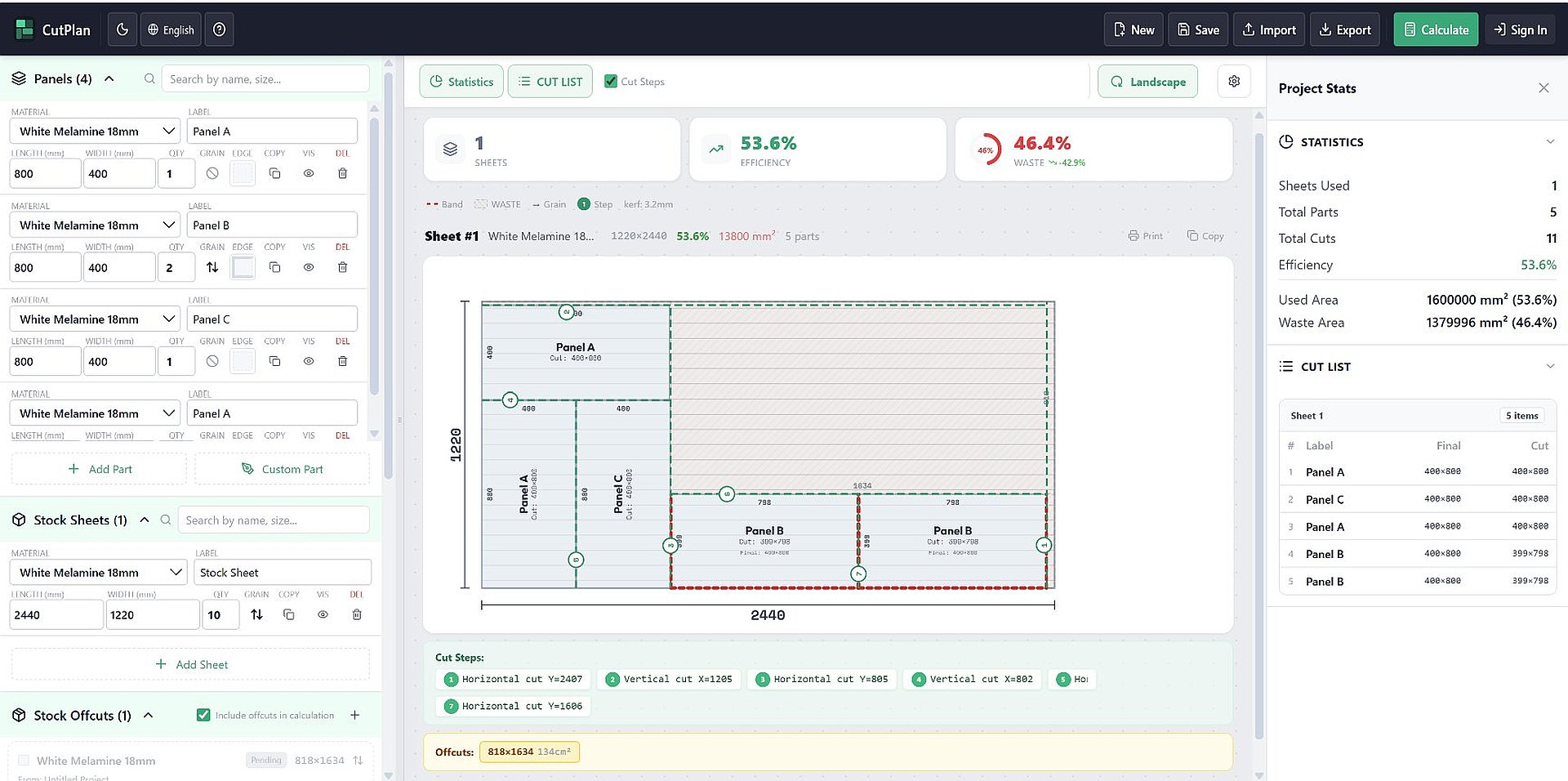Collapse the Panels (4) section
Screen dimensions: 1568x781
[109, 79]
